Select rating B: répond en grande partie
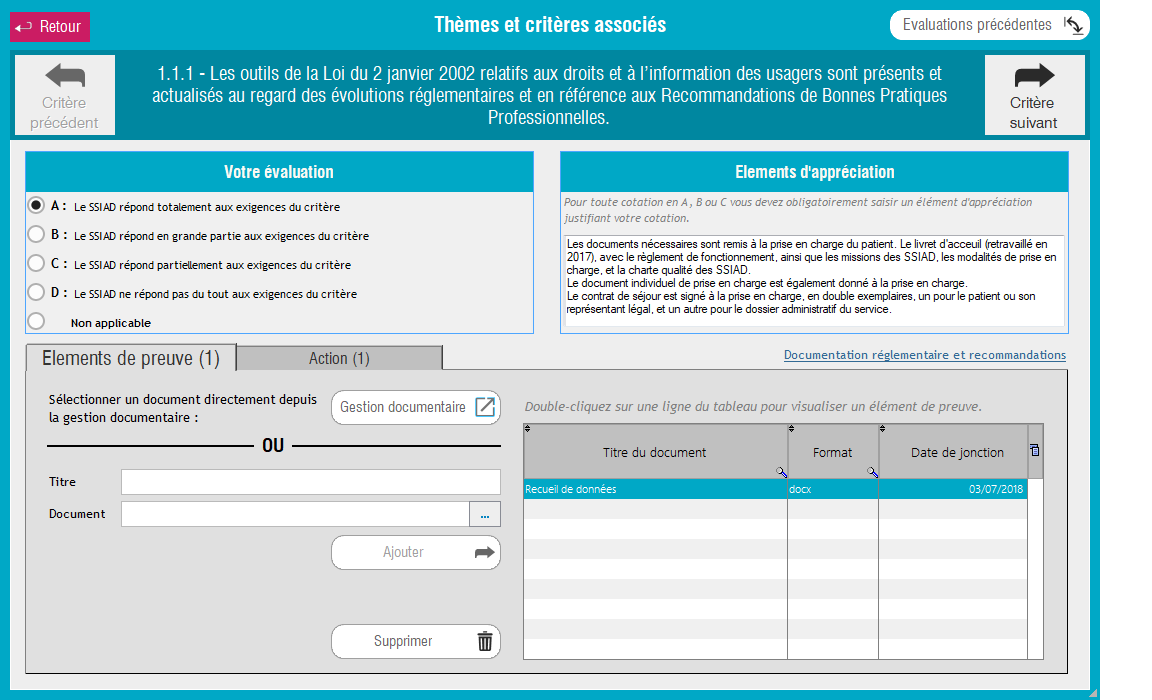 click(x=36, y=234)
